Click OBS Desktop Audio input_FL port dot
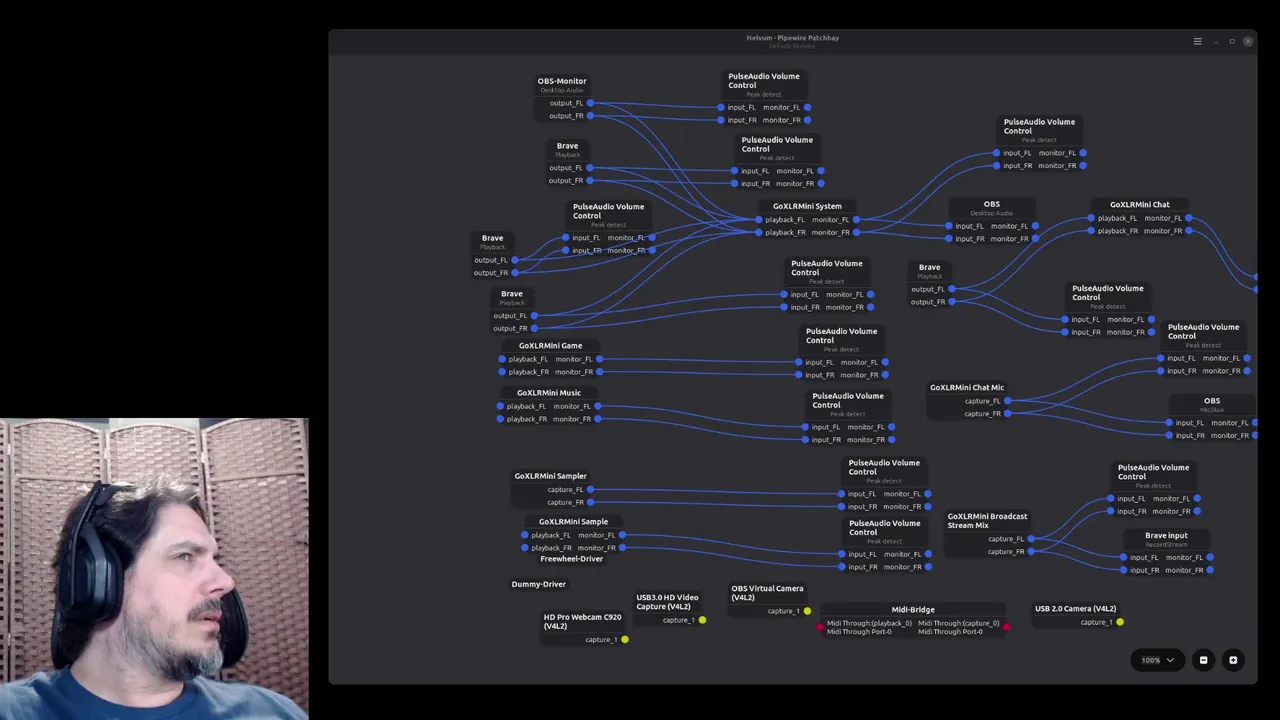Image resolution: width=1280 pixels, height=720 pixels. pos(948,226)
